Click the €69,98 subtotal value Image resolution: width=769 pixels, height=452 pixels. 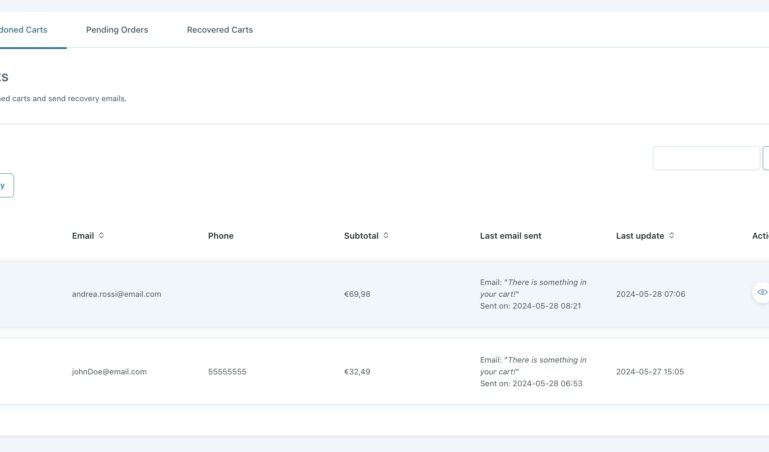pyautogui.click(x=357, y=294)
